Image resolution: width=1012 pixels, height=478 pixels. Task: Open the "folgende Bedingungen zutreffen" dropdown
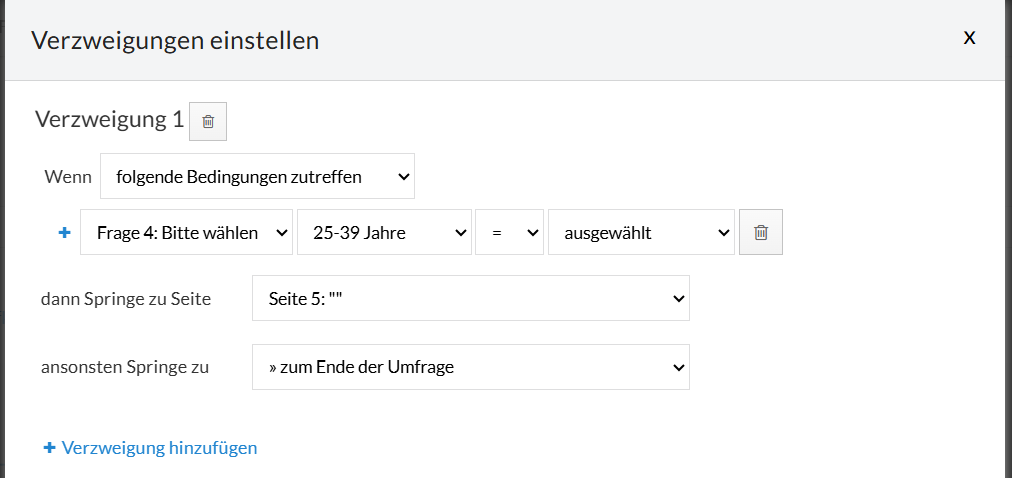click(x=257, y=177)
